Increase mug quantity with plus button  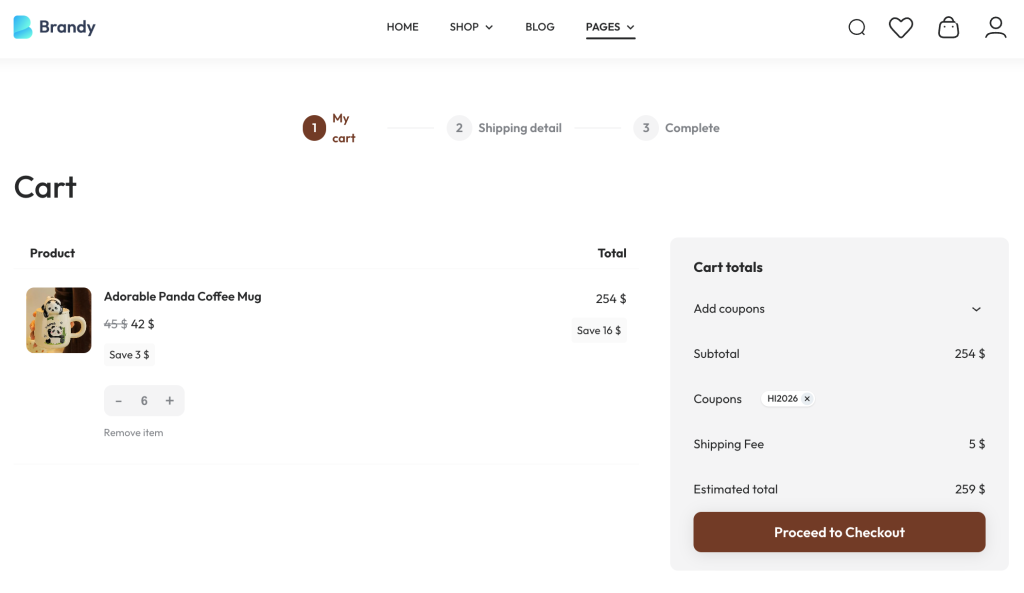coord(170,401)
